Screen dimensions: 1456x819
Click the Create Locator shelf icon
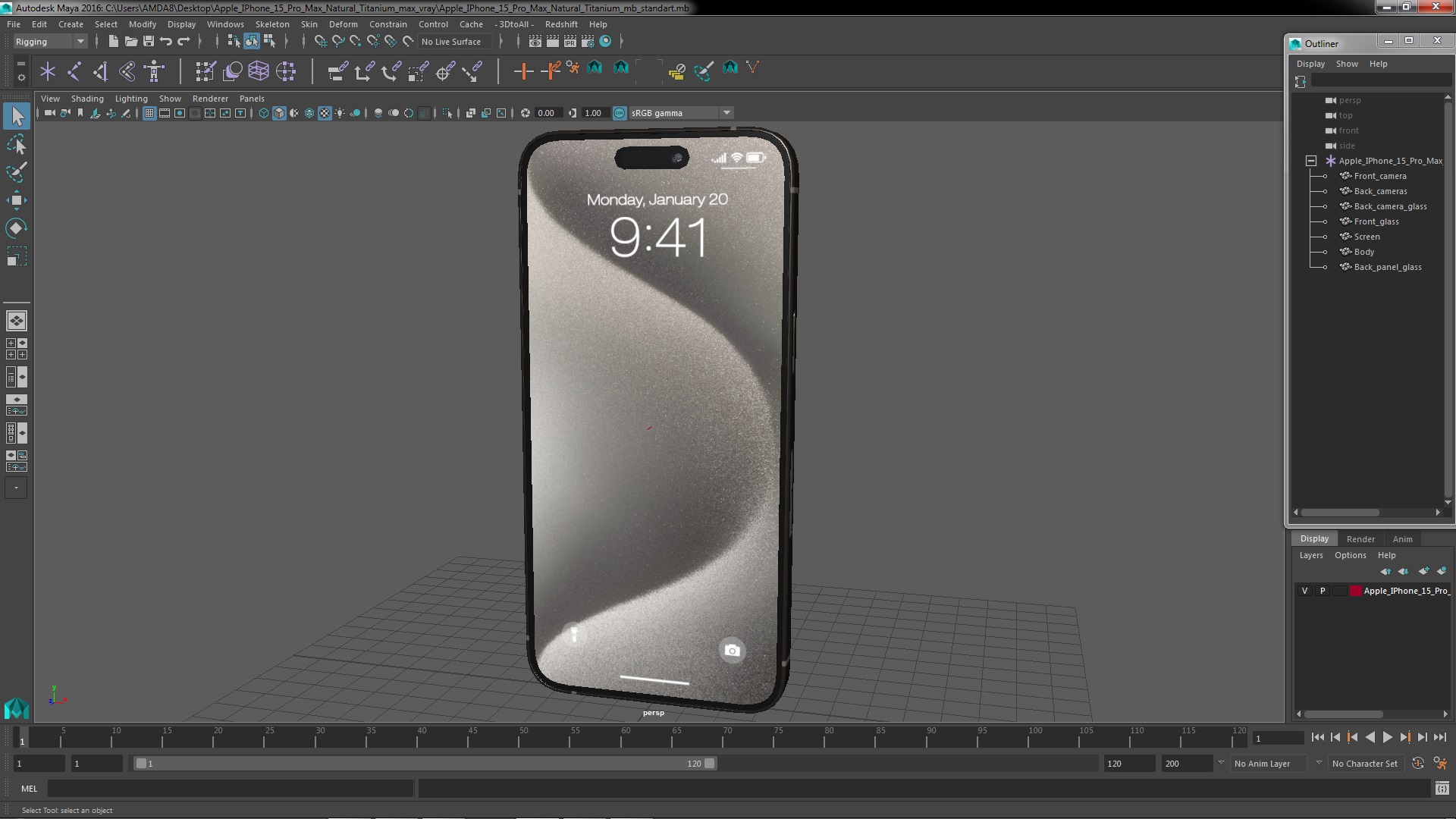click(48, 72)
